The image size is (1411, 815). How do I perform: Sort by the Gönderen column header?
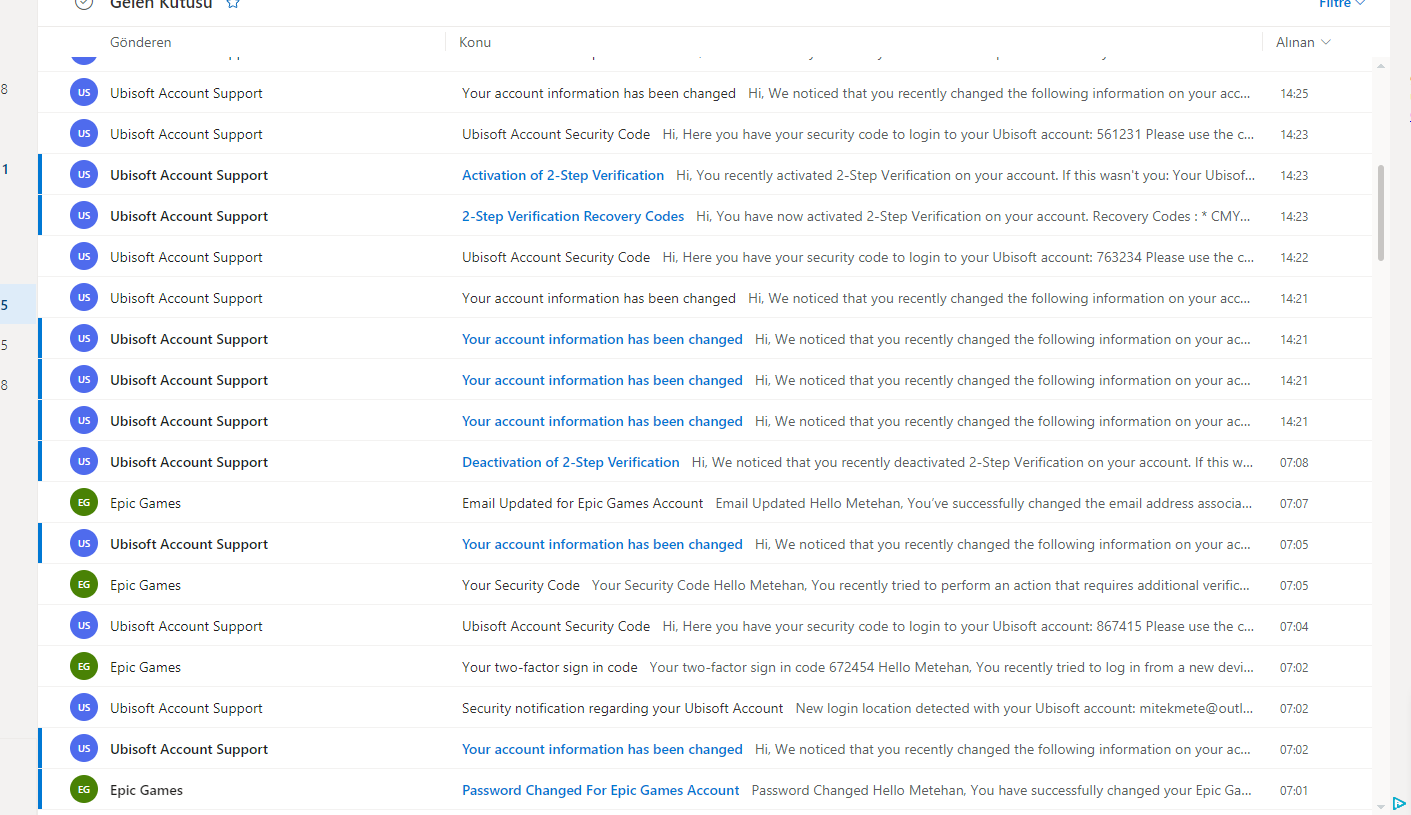(141, 42)
